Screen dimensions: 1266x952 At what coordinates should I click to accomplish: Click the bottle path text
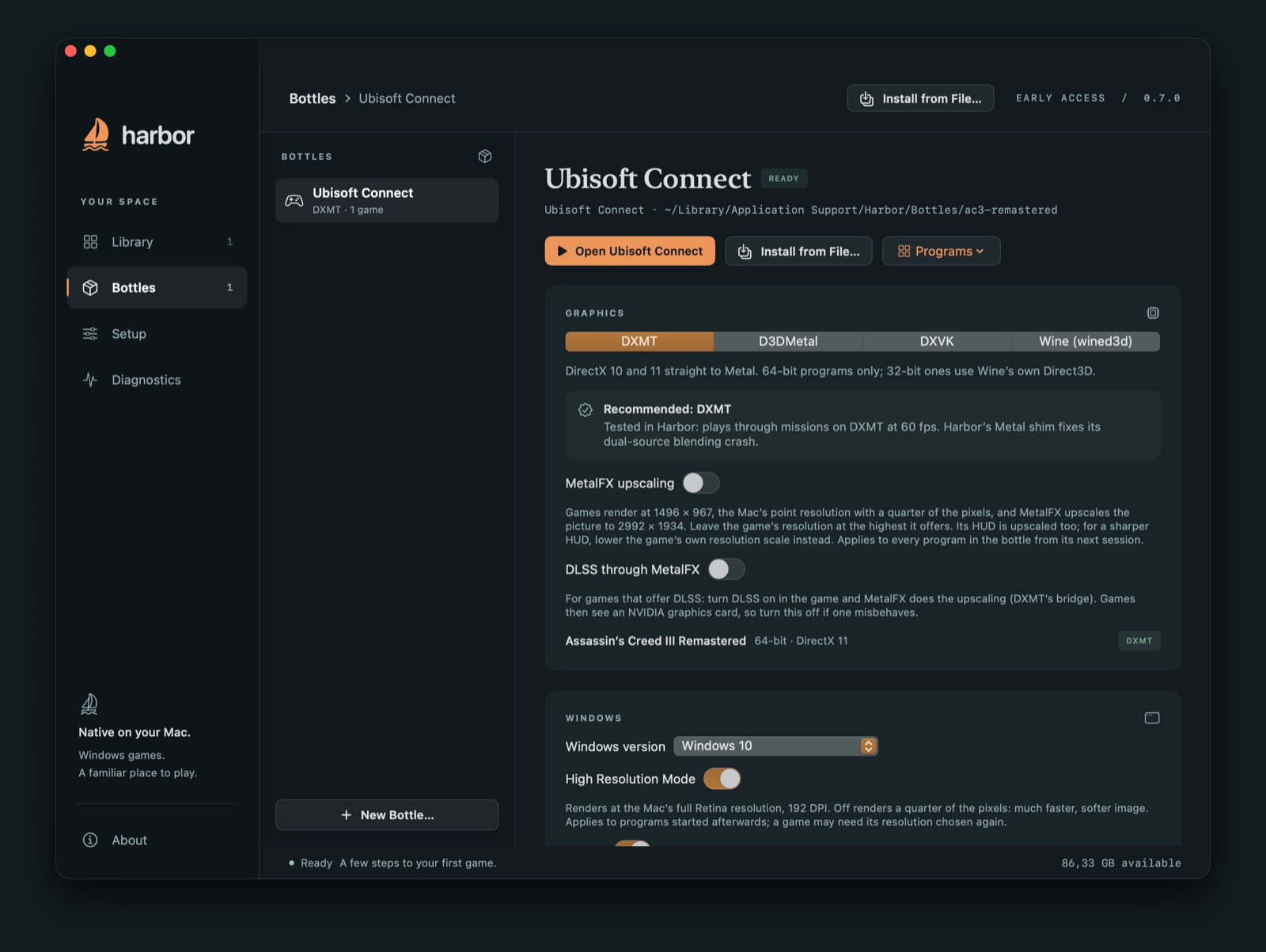861,210
